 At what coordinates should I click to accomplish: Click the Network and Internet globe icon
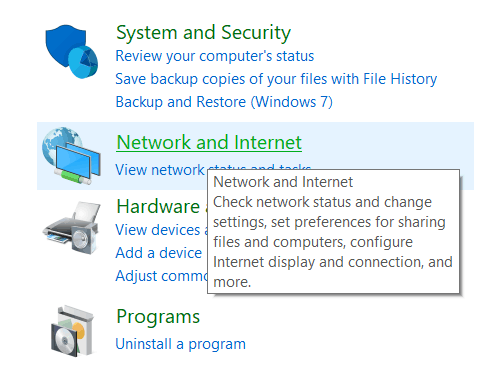pos(71,156)
